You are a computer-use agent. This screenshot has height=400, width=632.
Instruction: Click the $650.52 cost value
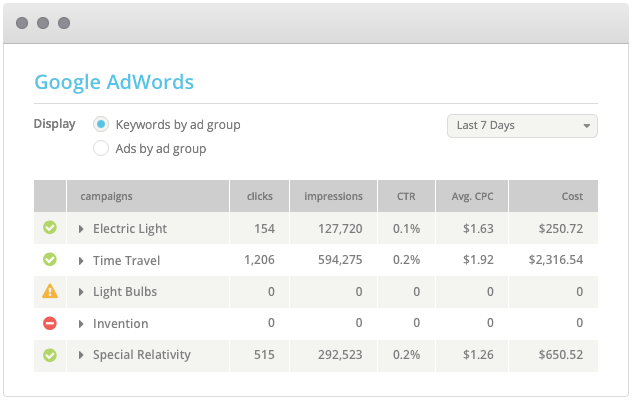click(x=561, y=355)
